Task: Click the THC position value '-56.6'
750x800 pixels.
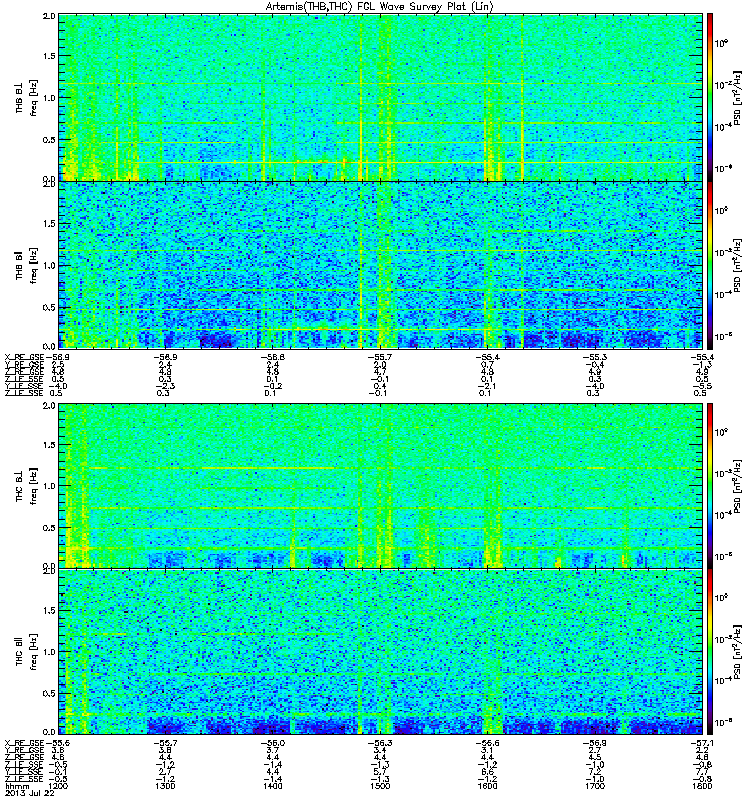Action: coord(487,743)
